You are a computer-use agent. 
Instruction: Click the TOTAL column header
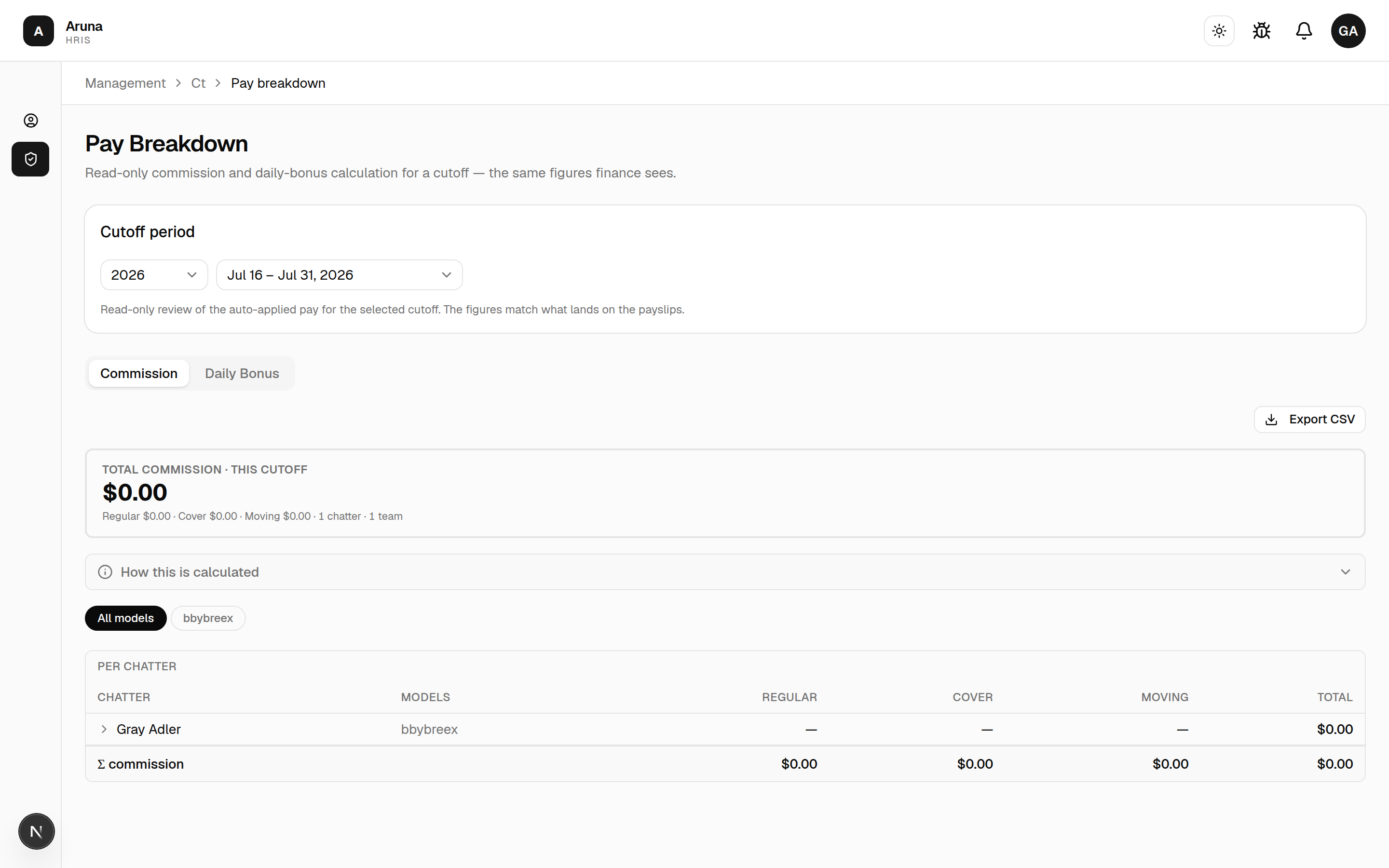pyautogui.click(x=1335, y=697)
